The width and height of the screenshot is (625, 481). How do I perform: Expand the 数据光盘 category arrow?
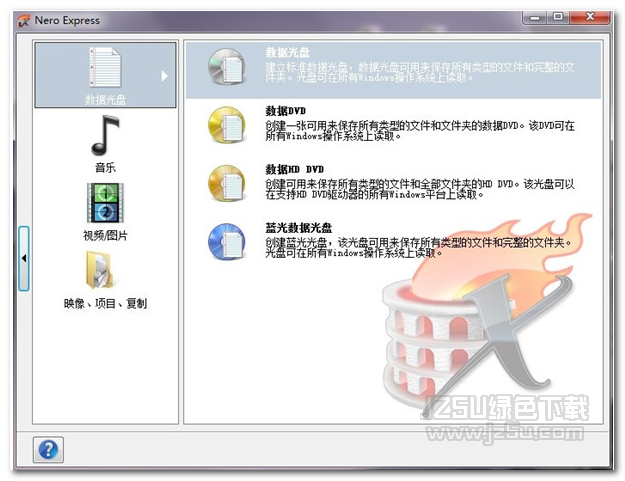click(x=164, y=76)
